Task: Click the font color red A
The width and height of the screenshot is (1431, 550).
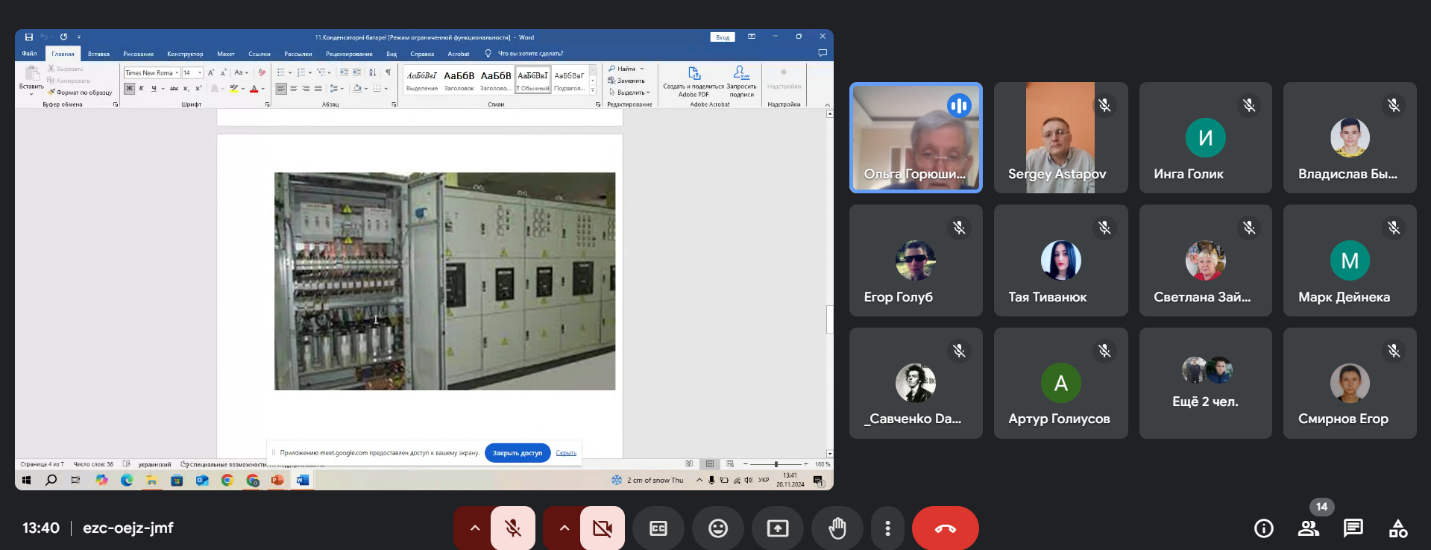Action: pyautogui.click(x=253, y=89)
